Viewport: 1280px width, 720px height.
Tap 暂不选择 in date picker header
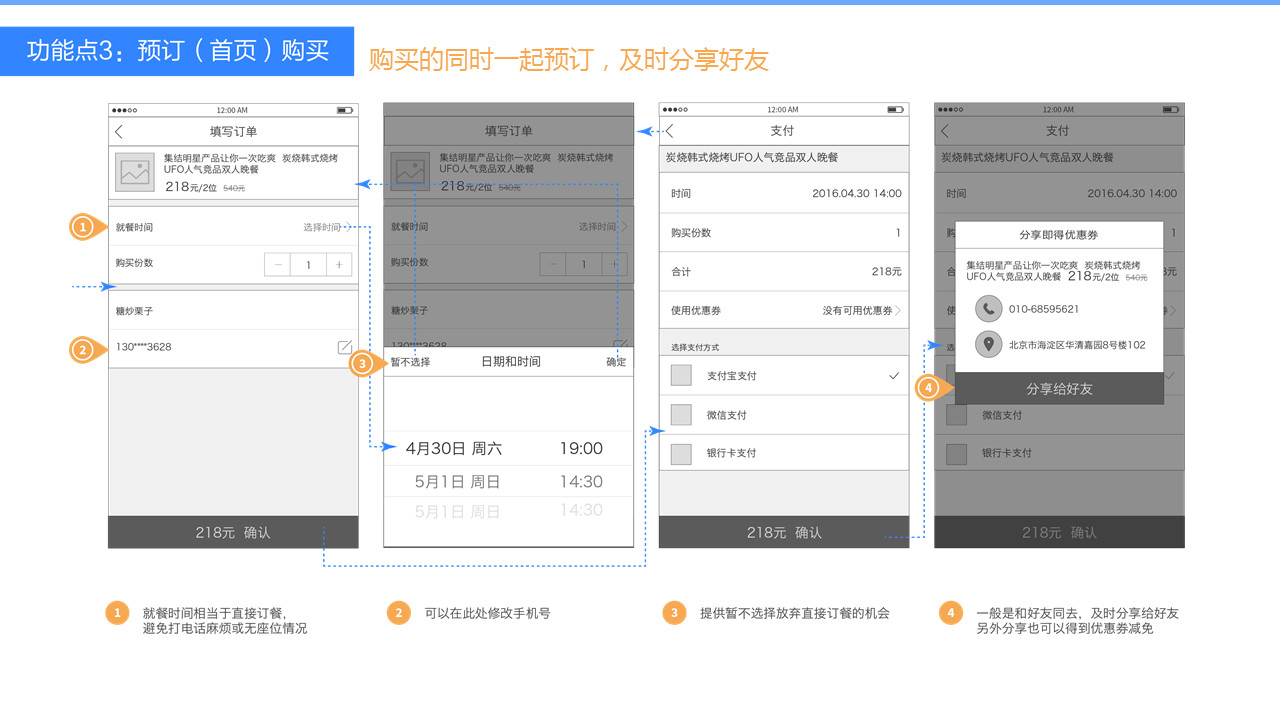tap(410, 362)
